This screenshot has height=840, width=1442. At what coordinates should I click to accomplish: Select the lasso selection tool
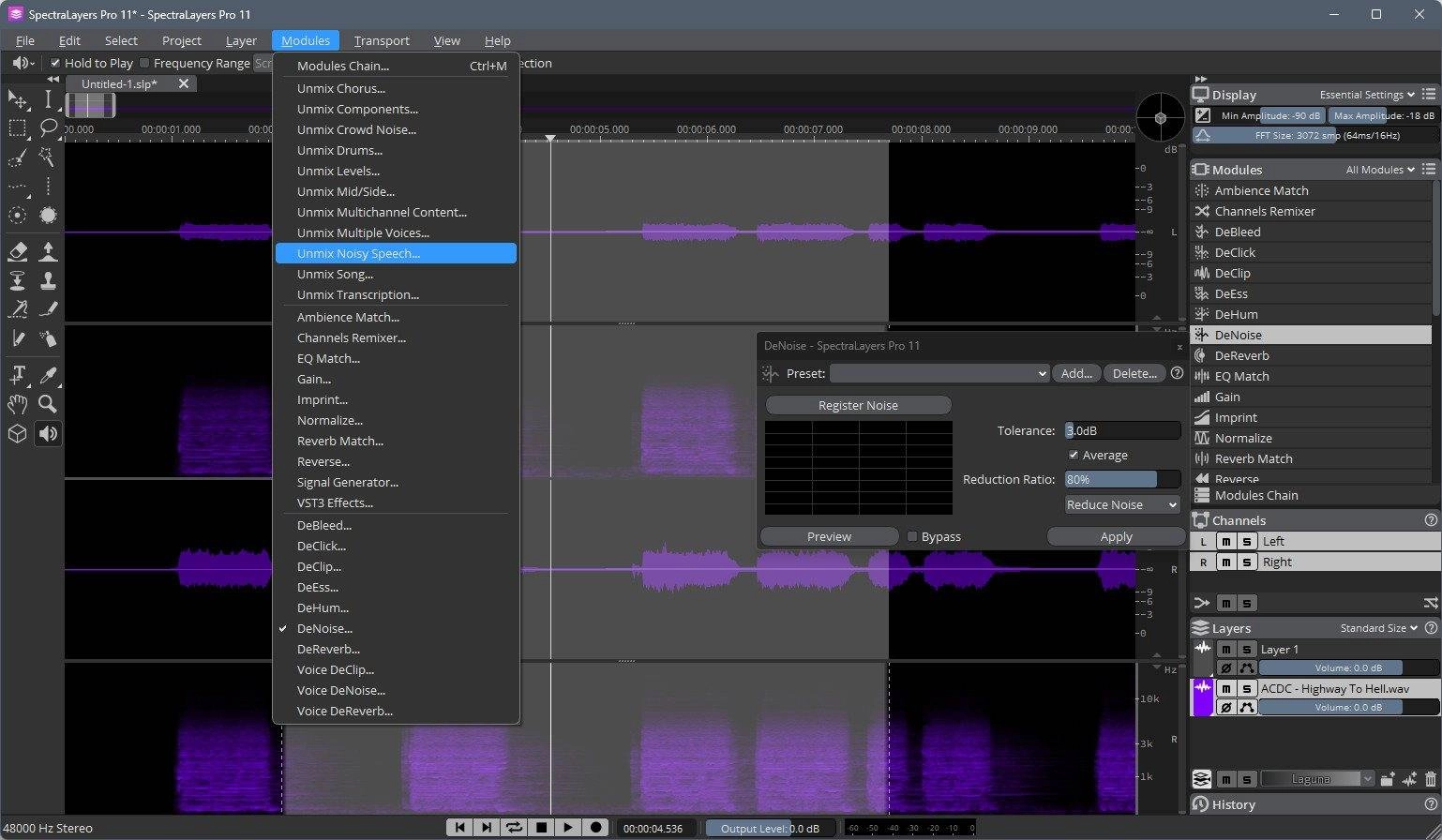(x=48, y=128)
